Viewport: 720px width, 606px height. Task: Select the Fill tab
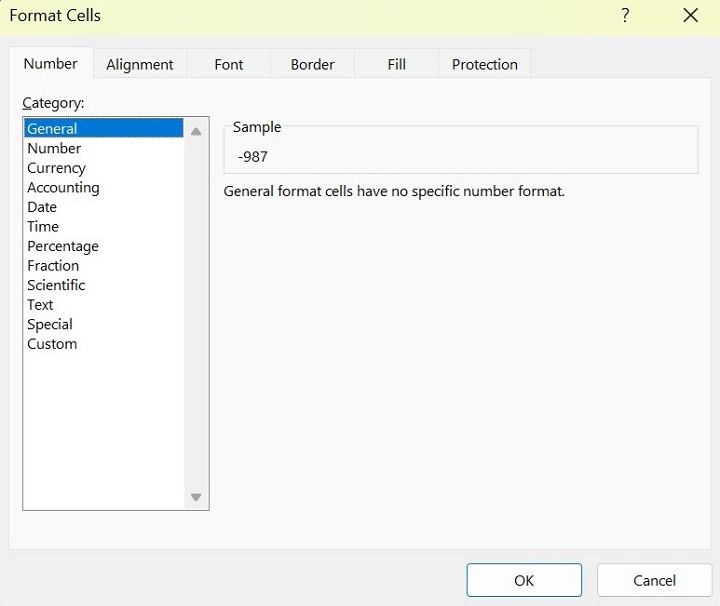397,64
